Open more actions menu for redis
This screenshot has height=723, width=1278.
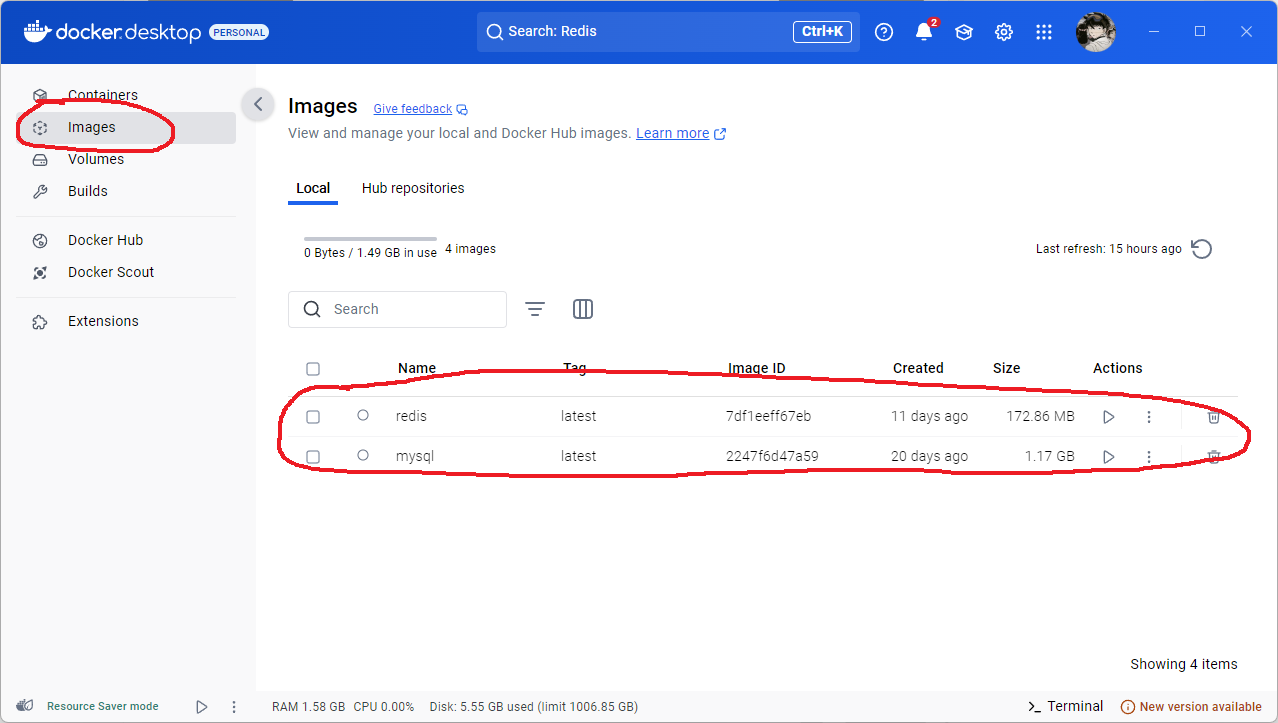(1148, 417)
